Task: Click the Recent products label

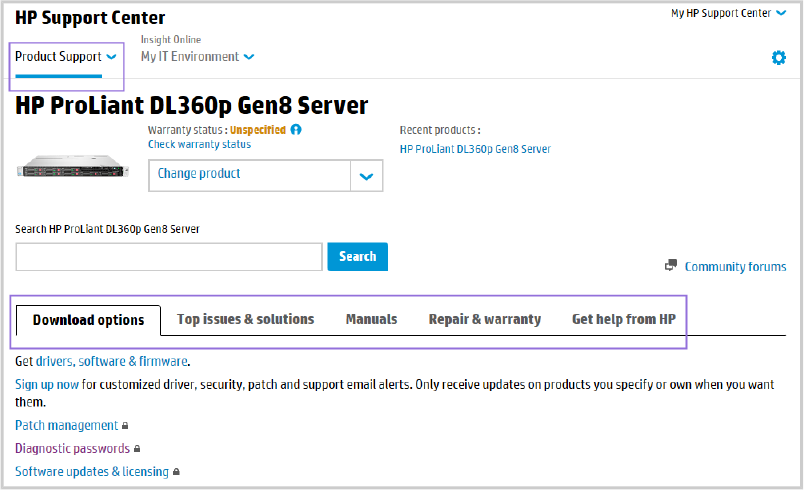Action: point(440,130)
